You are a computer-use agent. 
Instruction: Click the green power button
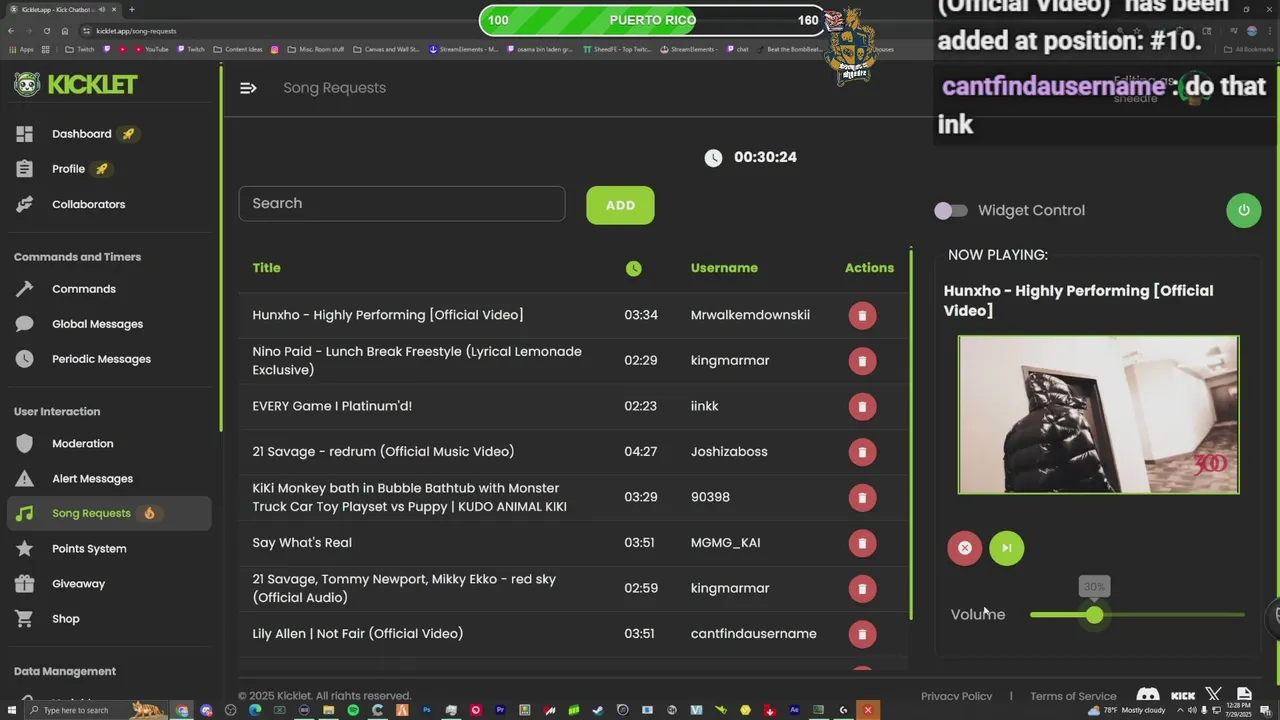pyautogui.click(x=1244, y=210)
